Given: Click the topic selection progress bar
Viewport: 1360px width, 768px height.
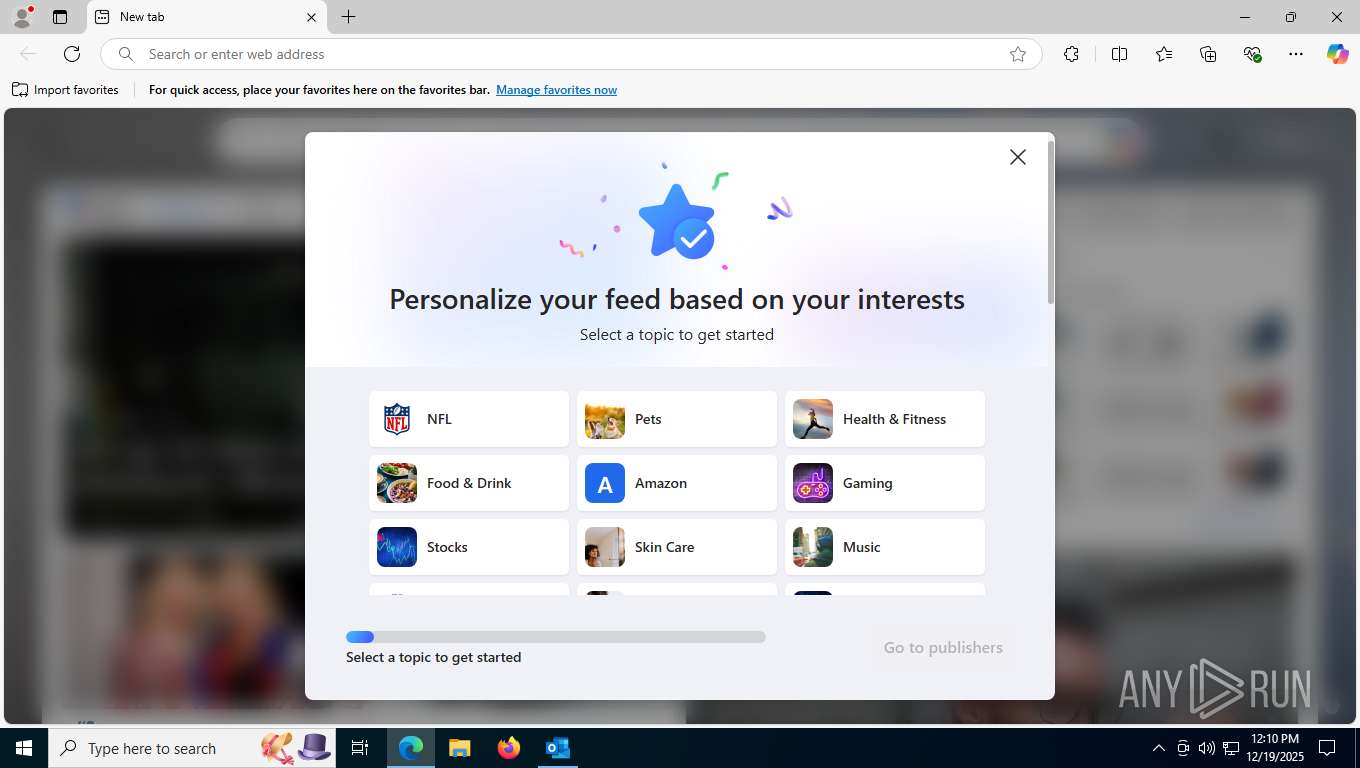Looking at the screenshot, I should point(556,637).
